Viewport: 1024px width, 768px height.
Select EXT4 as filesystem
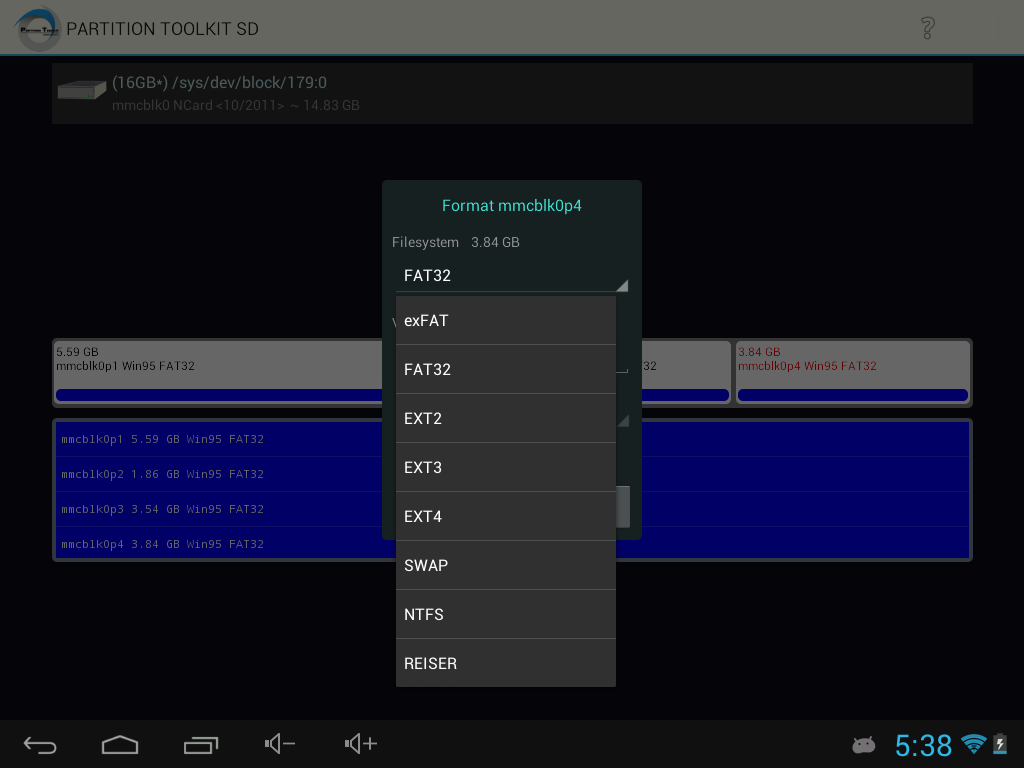point(505,517)
